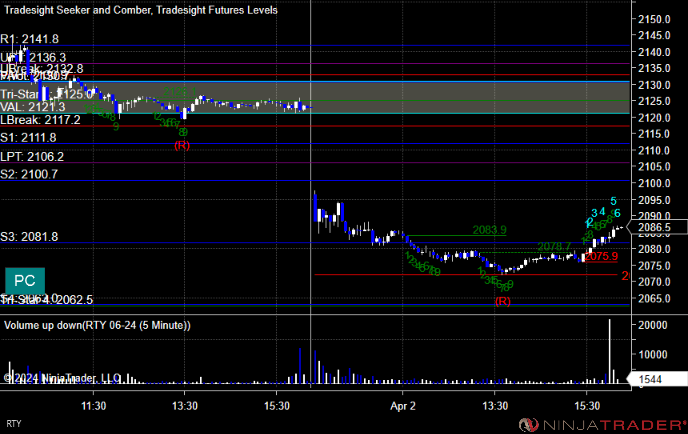Click the red (R) marker below S1 line
This screenshot has height=434, width=688.
coord(182,145)
